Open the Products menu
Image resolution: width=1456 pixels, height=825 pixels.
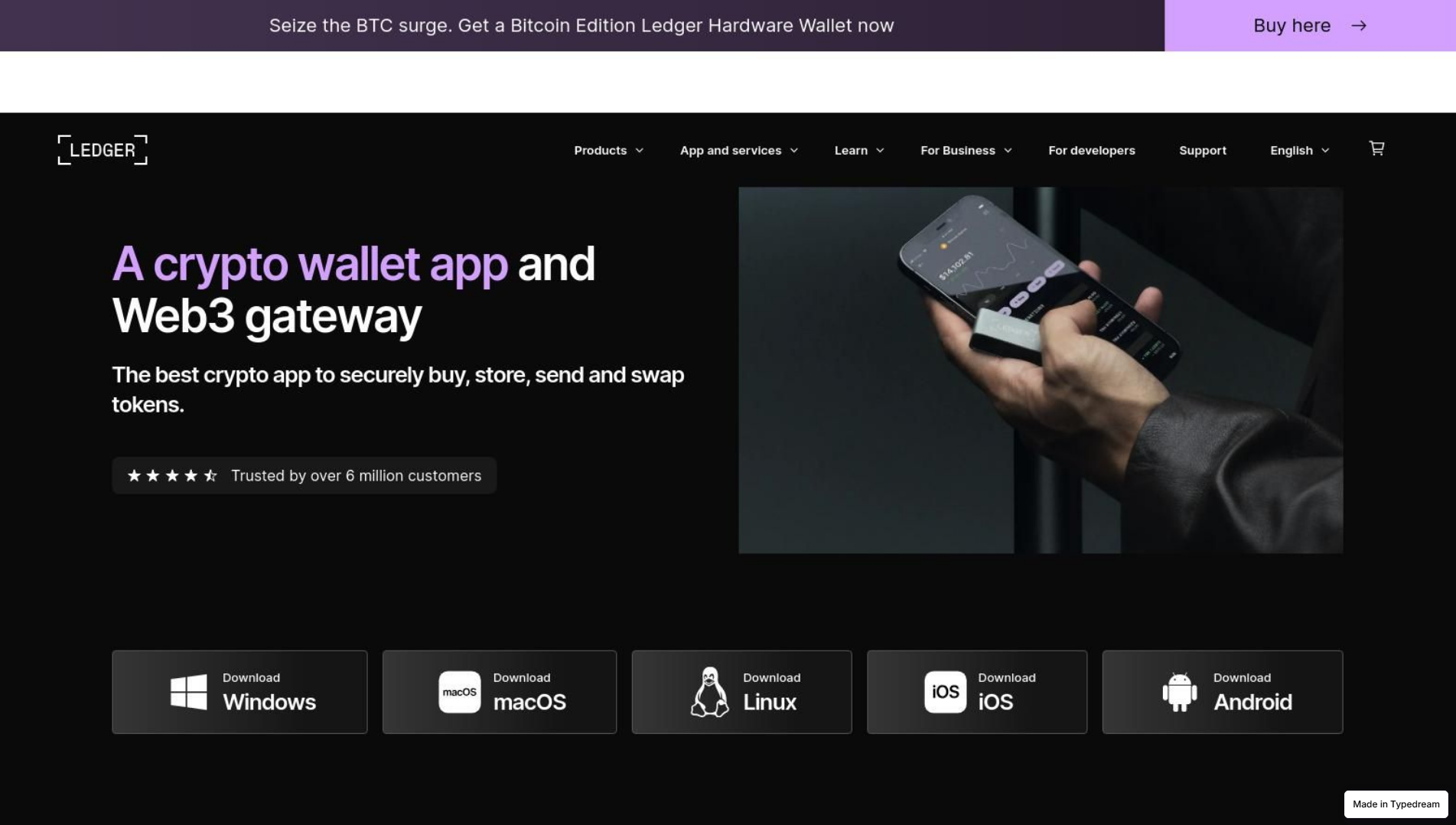(x=600, y=151)
